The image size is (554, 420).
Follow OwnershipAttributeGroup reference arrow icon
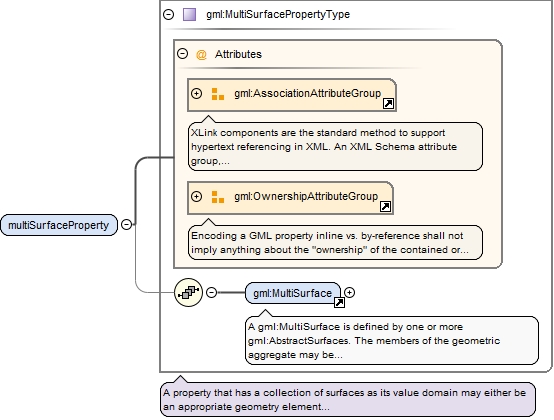tap(385, 207)
